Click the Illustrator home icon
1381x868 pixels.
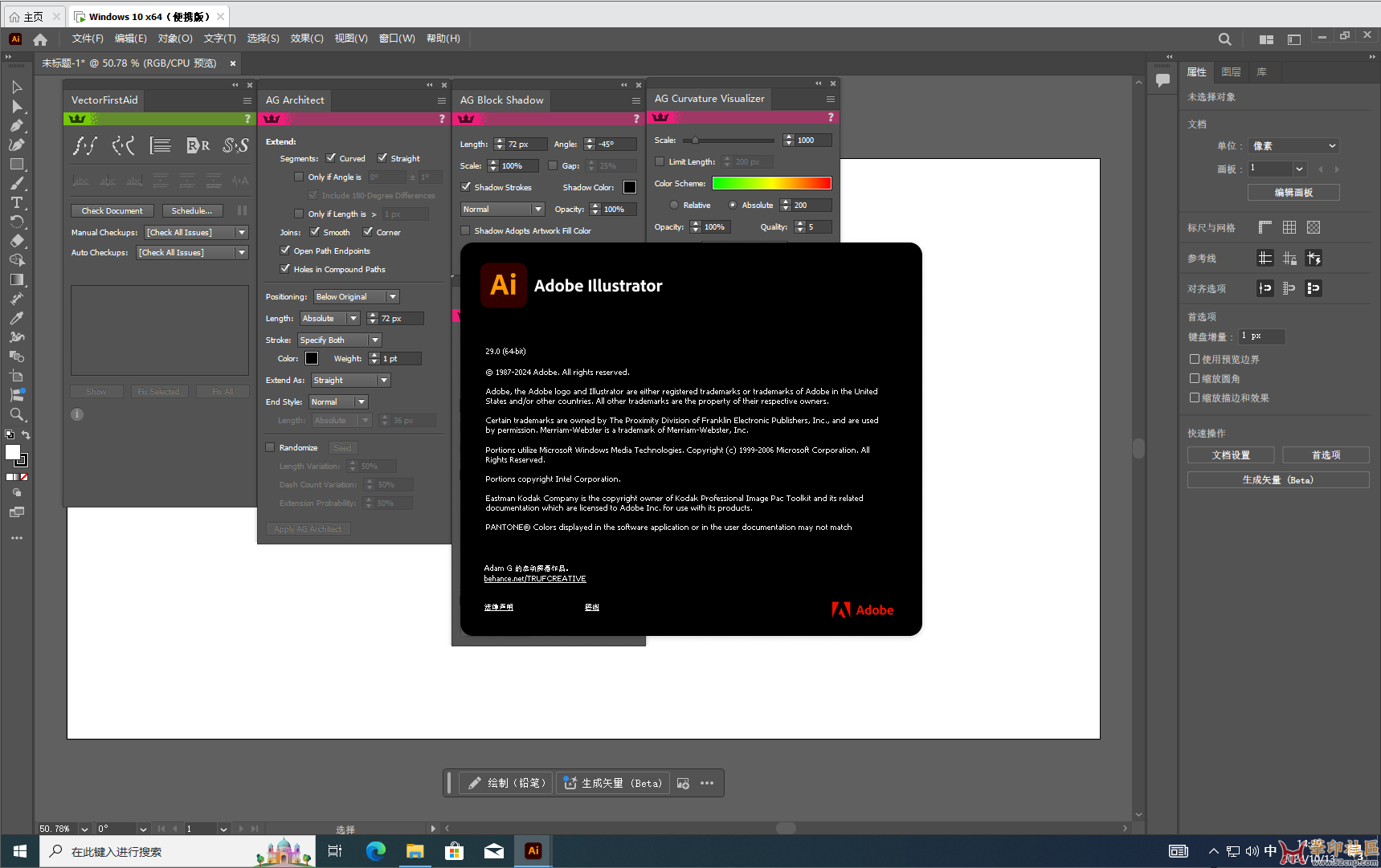40,39
